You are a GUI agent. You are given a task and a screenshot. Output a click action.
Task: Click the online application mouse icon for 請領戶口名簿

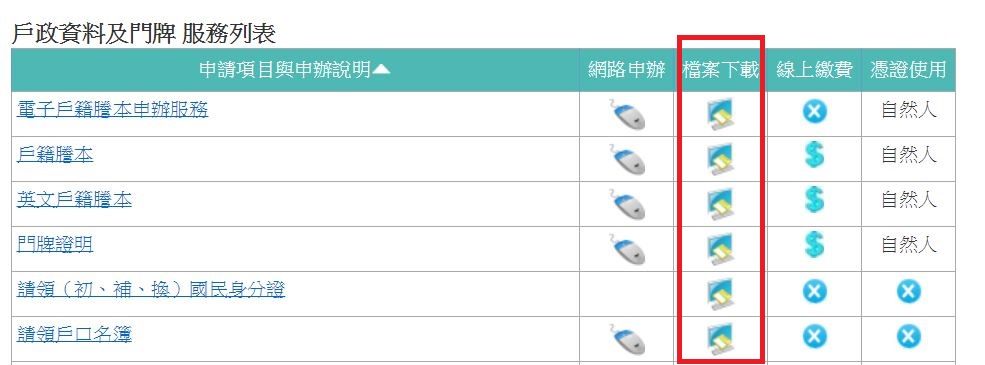point(627,339)
